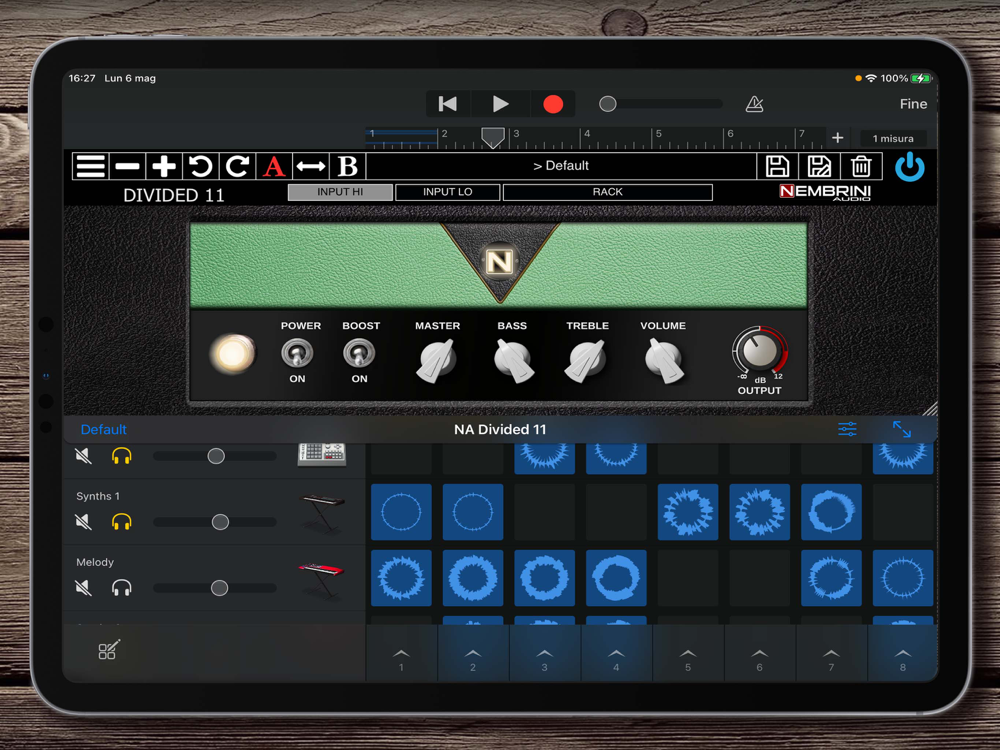Click the master volume slider knob
The height and width of the screenshot is (750, 1000).
pyautogui.click(x=608, y=104)
